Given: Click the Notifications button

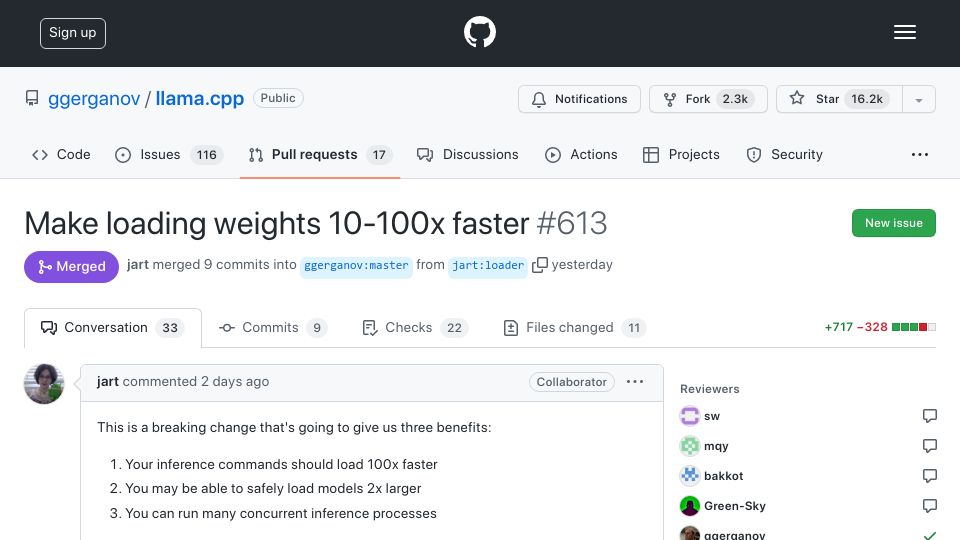Looking at the screenshot, I should pos(579,99).
